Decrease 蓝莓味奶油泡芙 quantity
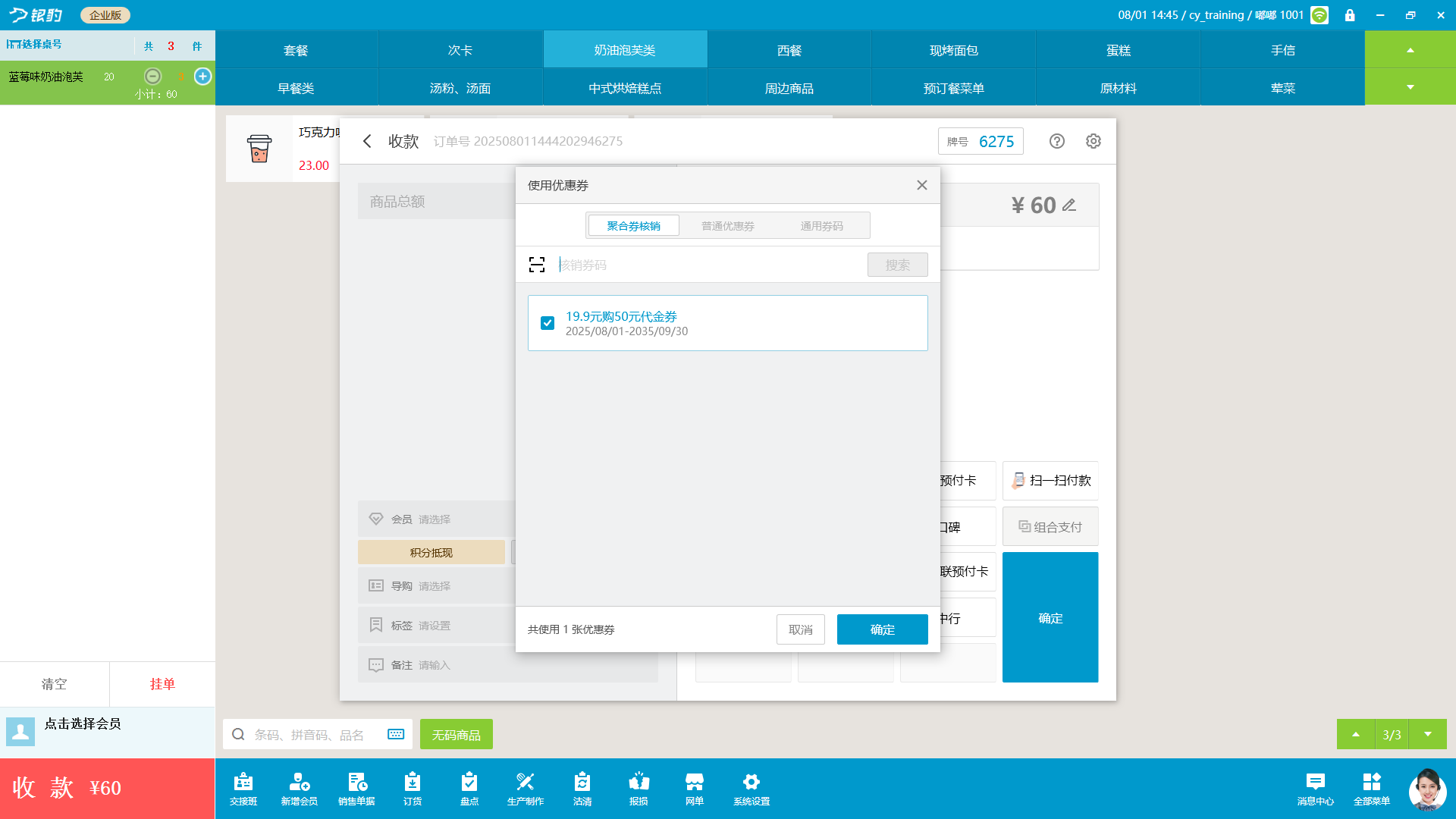1456x819 pixels. [153, 76]
